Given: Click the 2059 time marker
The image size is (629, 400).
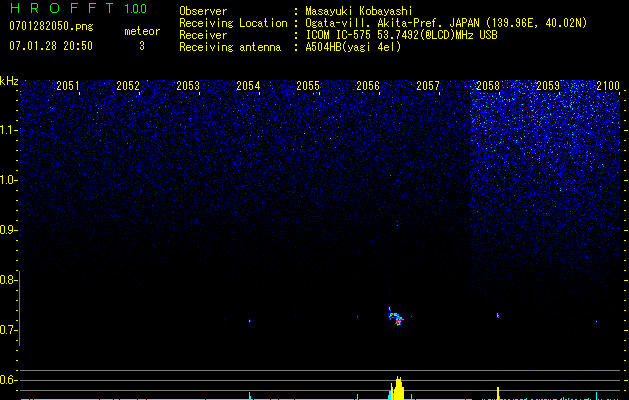Looking at the screenshot, I should (x=548, y=86).
